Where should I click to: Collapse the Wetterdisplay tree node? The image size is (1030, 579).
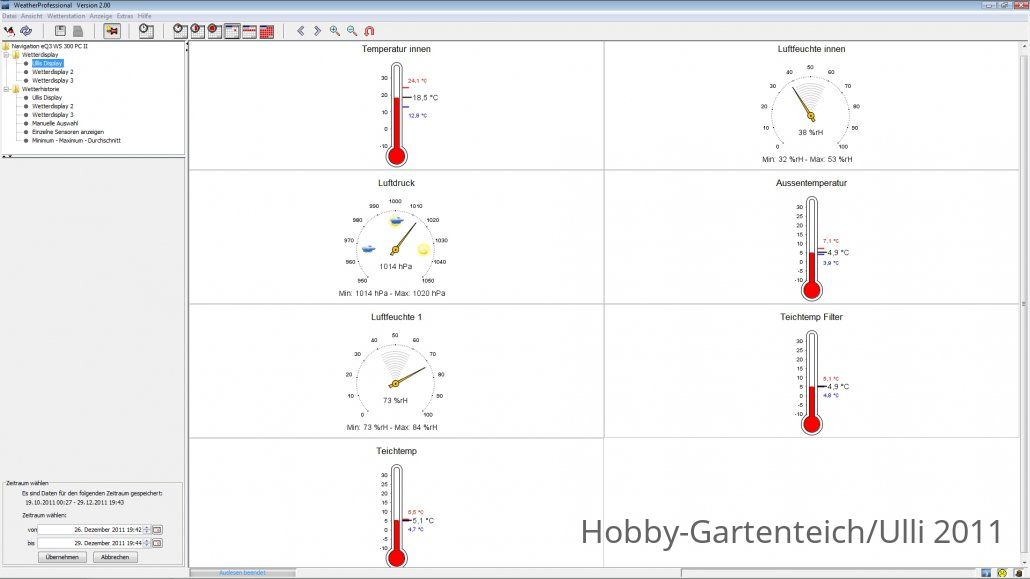click(7, 55)
